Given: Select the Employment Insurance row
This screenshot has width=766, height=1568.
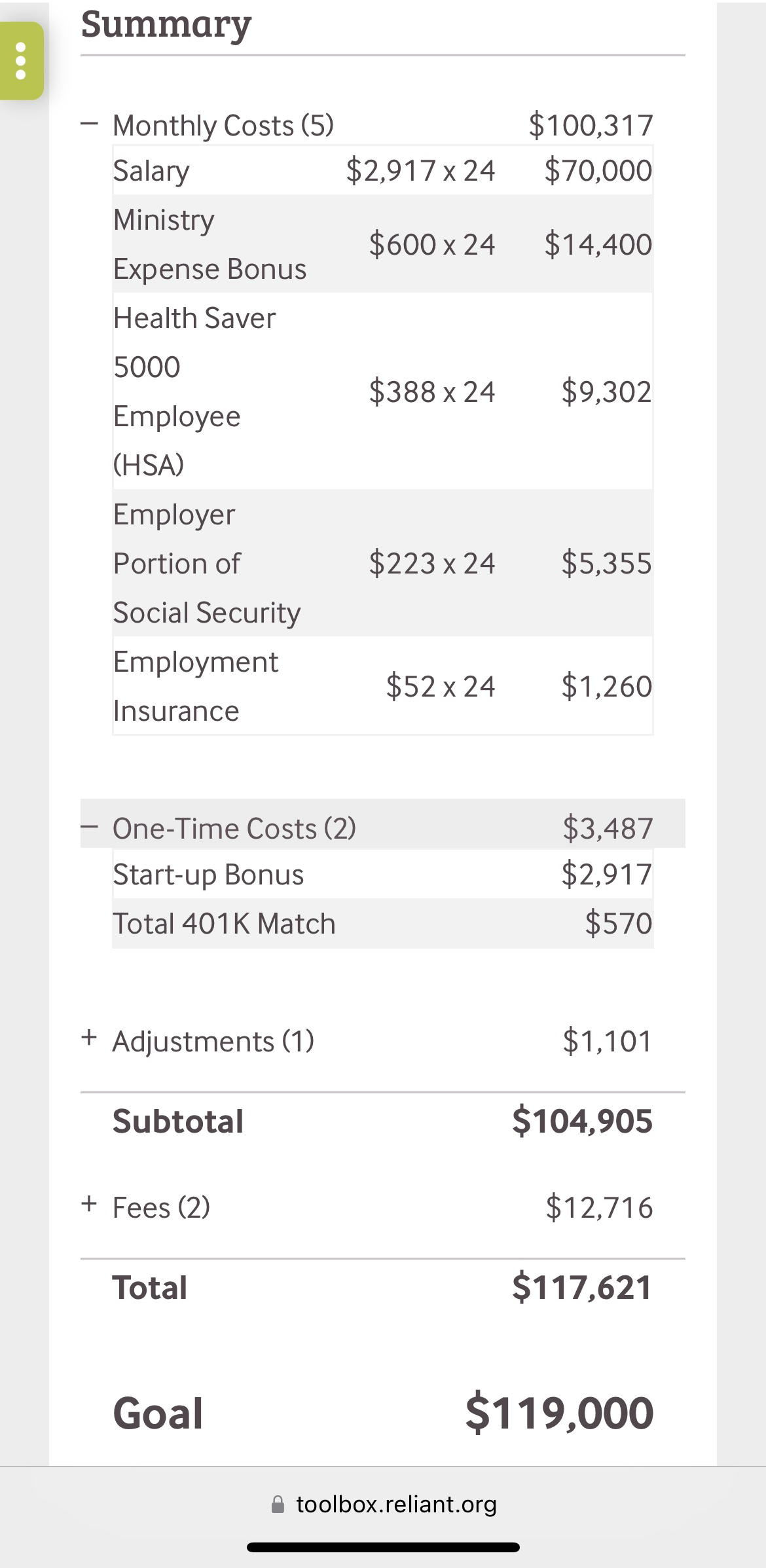Looking at the screenshot, I should (x=382, y=685).
